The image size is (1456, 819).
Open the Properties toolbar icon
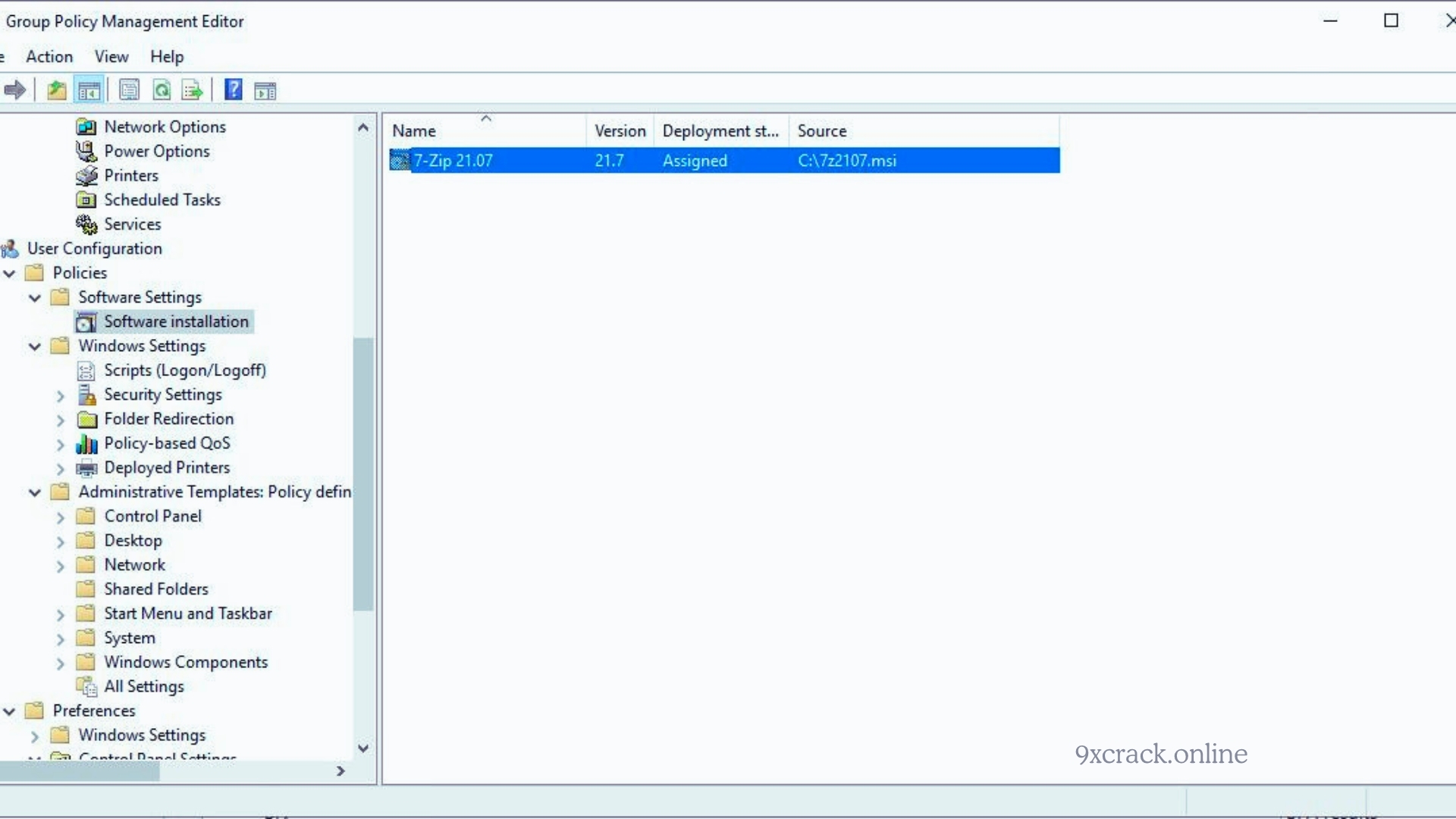[x=130, y=90]
